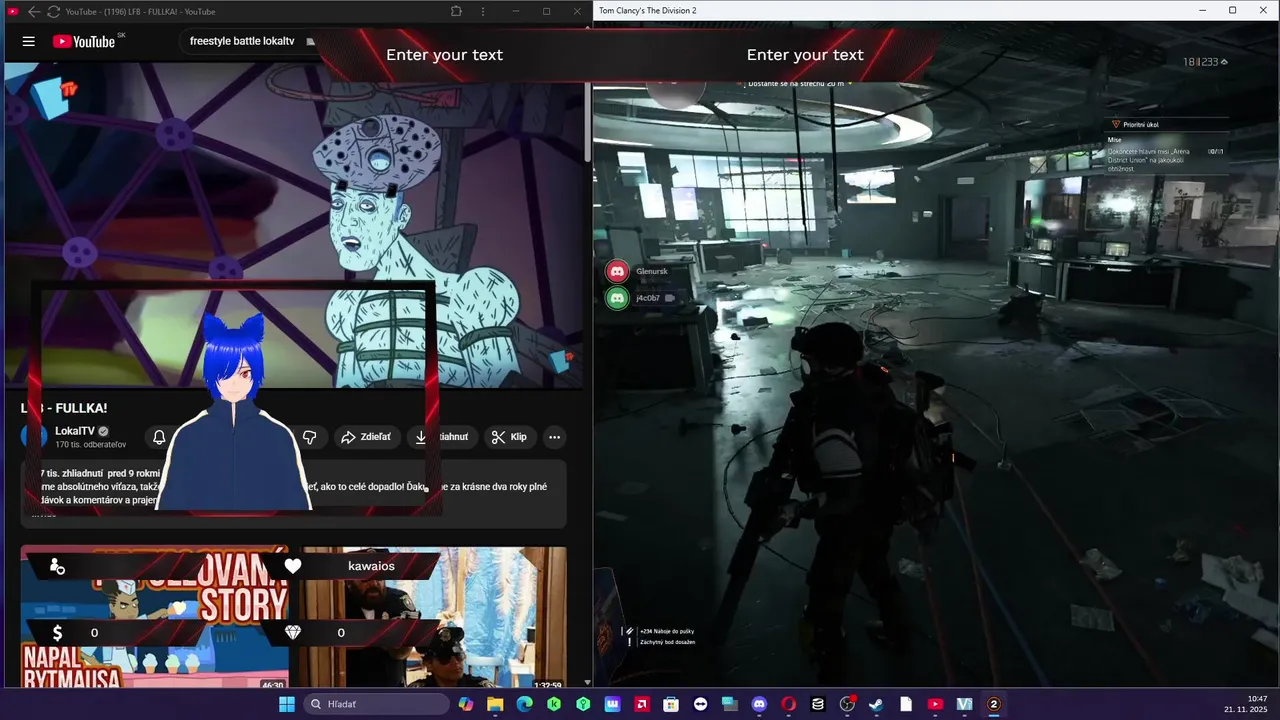
Task: Open TeamViewer from the taskbar
Action: click(700, 704)
